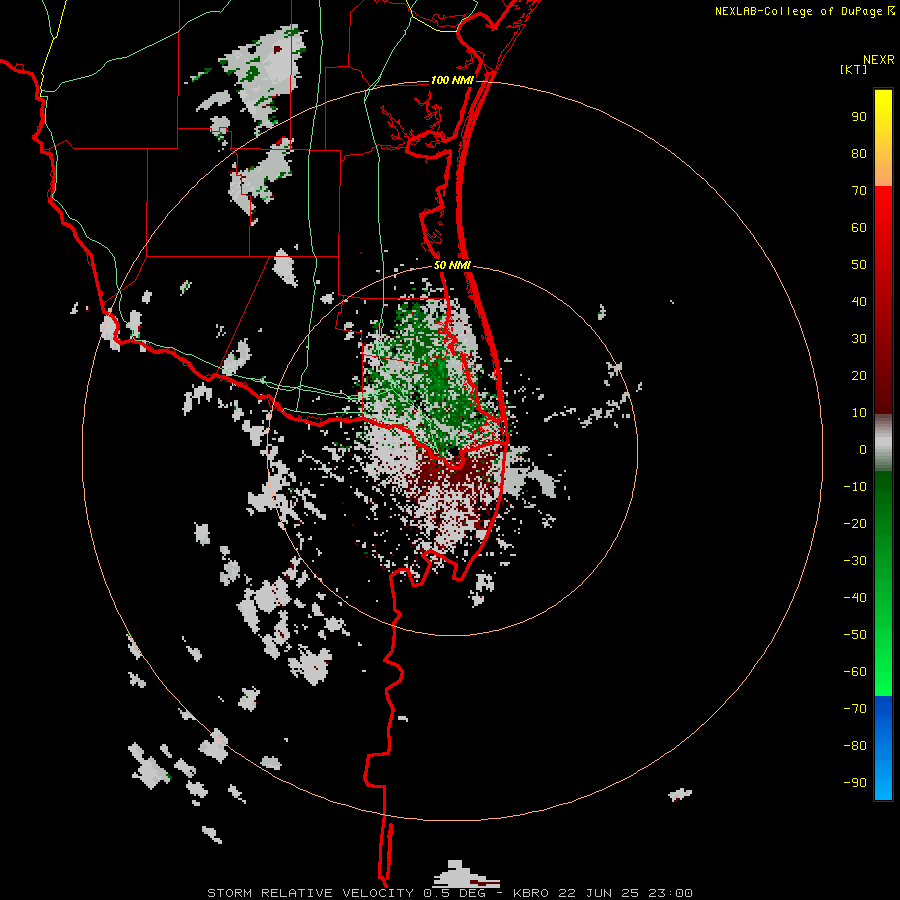Click the 100 NMI range ring label
This screenshot has width=900, height=900.
(452, 80)
